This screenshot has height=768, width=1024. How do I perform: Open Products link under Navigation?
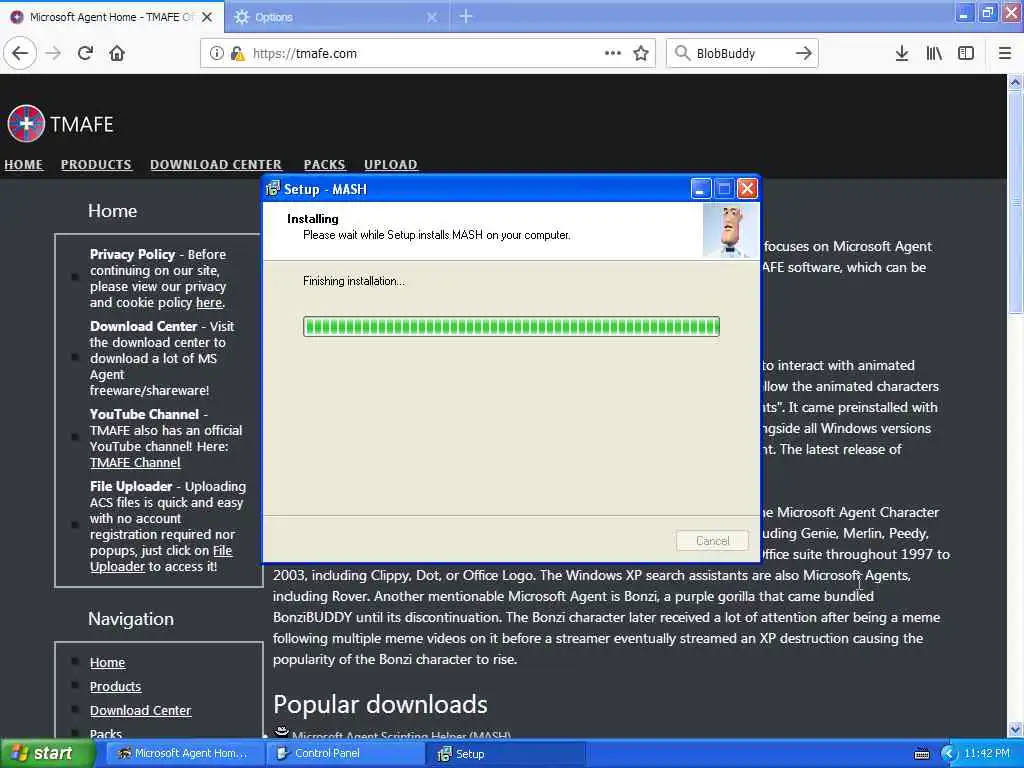116,686
